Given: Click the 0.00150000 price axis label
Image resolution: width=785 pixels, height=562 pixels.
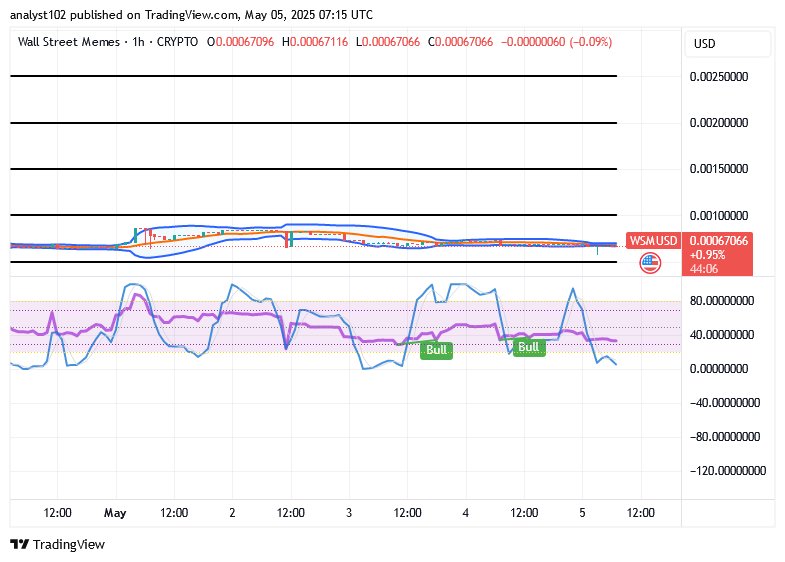Looking at the screenshot, I should coord(719,169).
